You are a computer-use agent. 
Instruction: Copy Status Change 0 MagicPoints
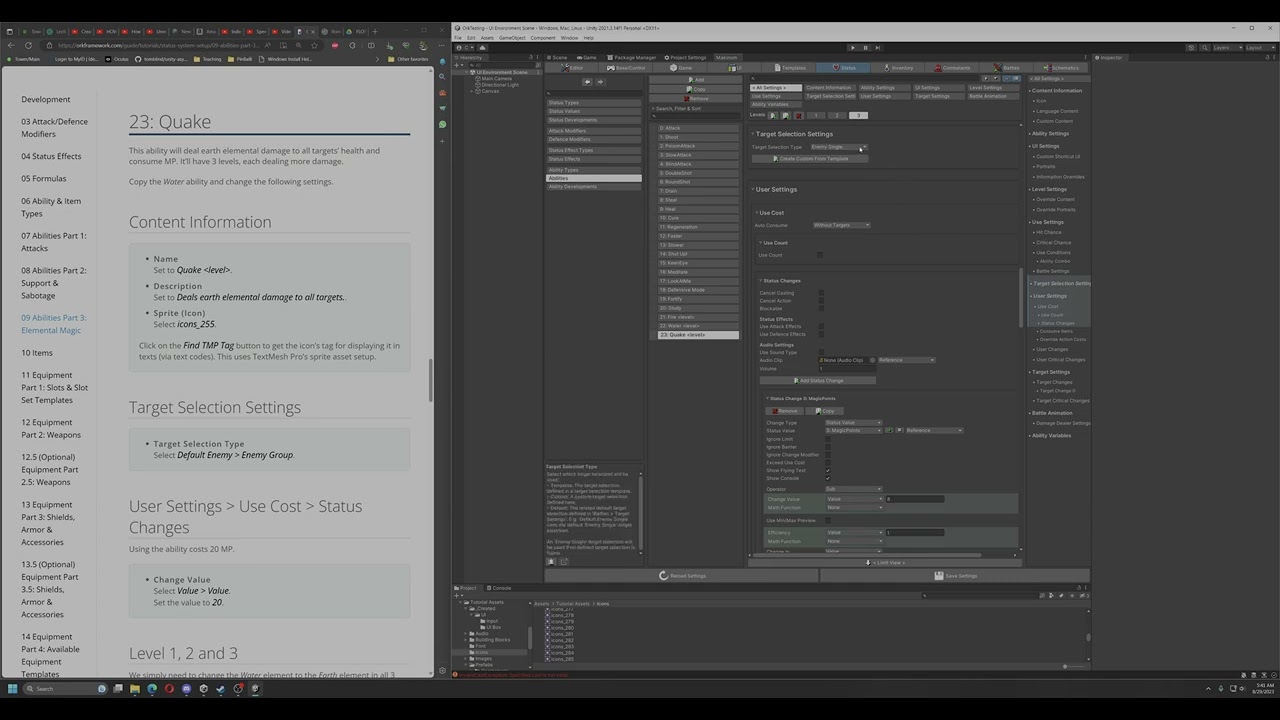pos(826,411)
